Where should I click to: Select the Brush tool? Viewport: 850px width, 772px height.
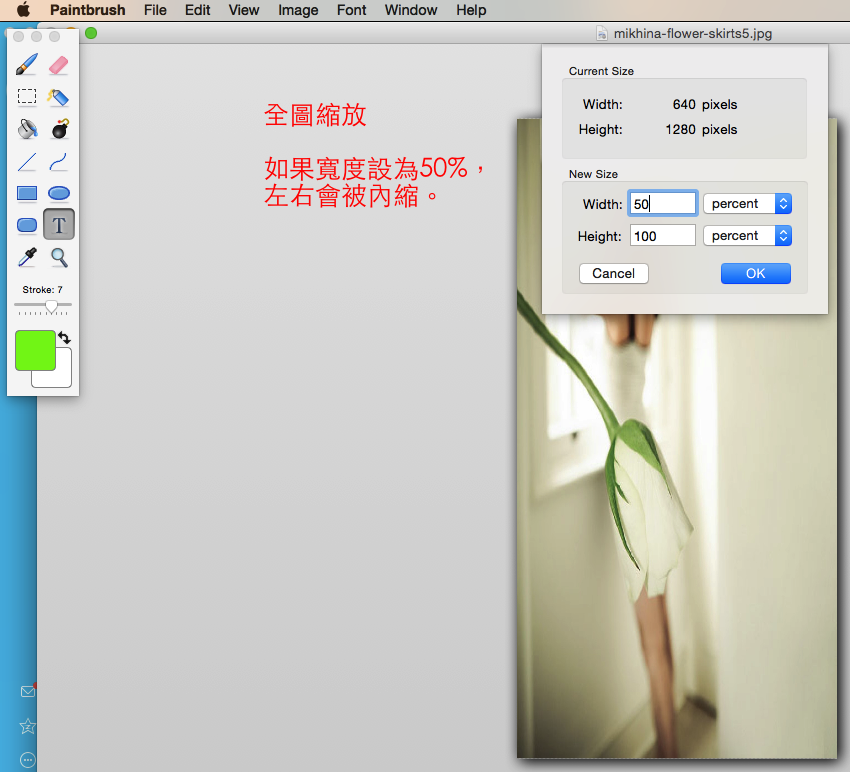tap(27, 65)
